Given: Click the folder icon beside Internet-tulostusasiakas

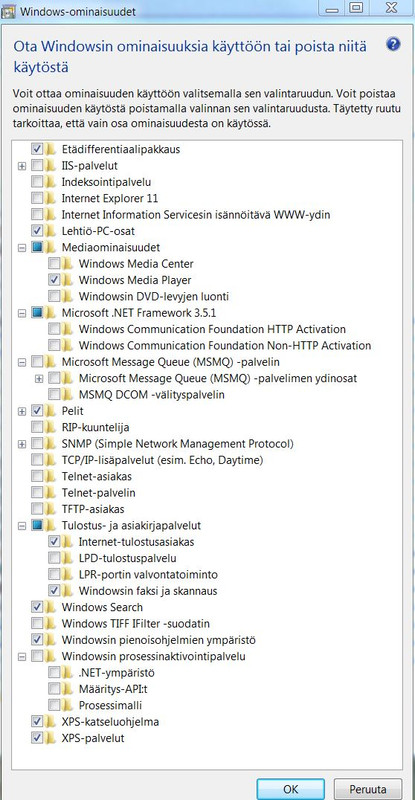Looking at the screenshot, I should tap(67, 542).
